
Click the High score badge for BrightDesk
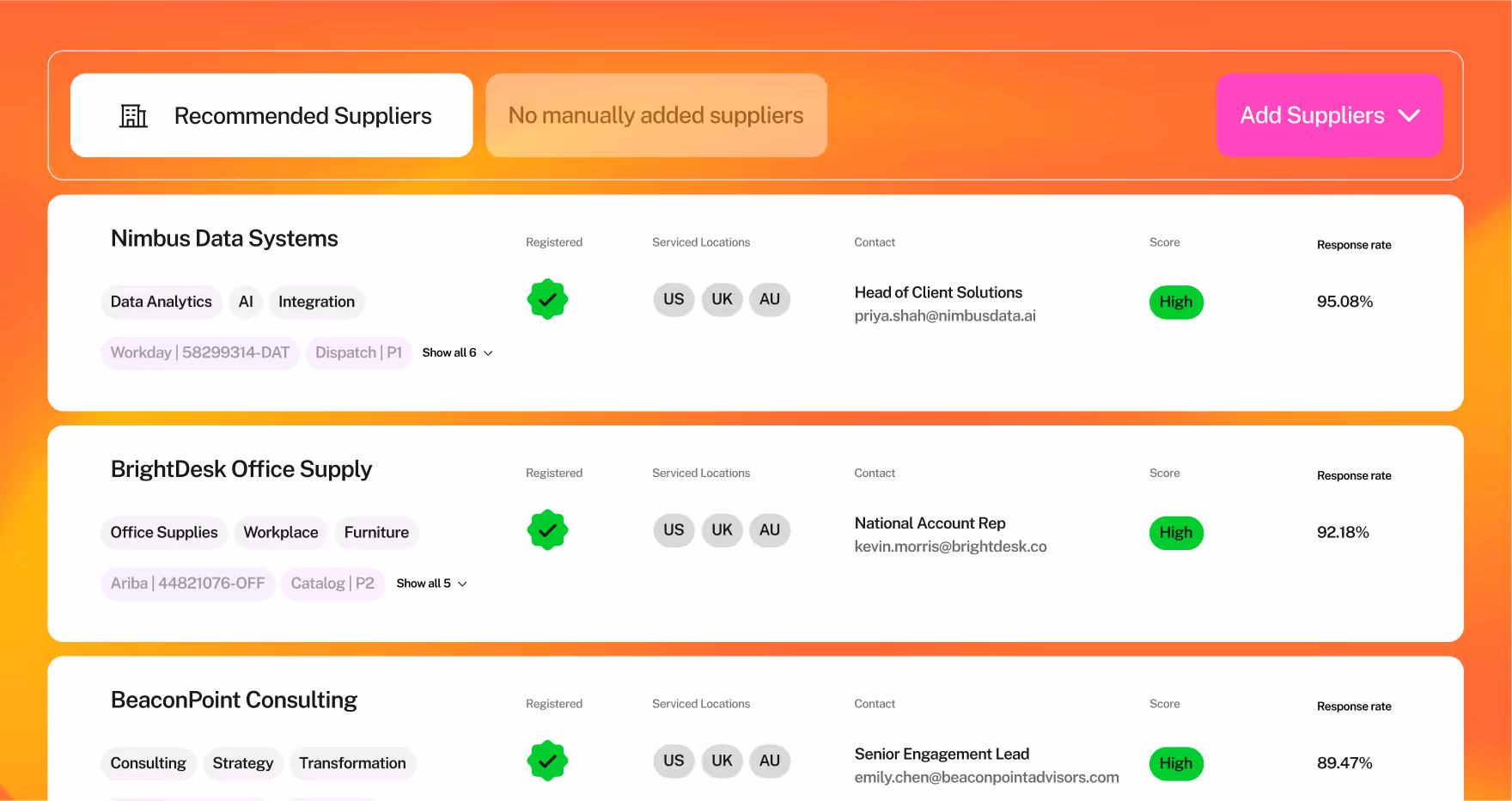(1176, 533)
